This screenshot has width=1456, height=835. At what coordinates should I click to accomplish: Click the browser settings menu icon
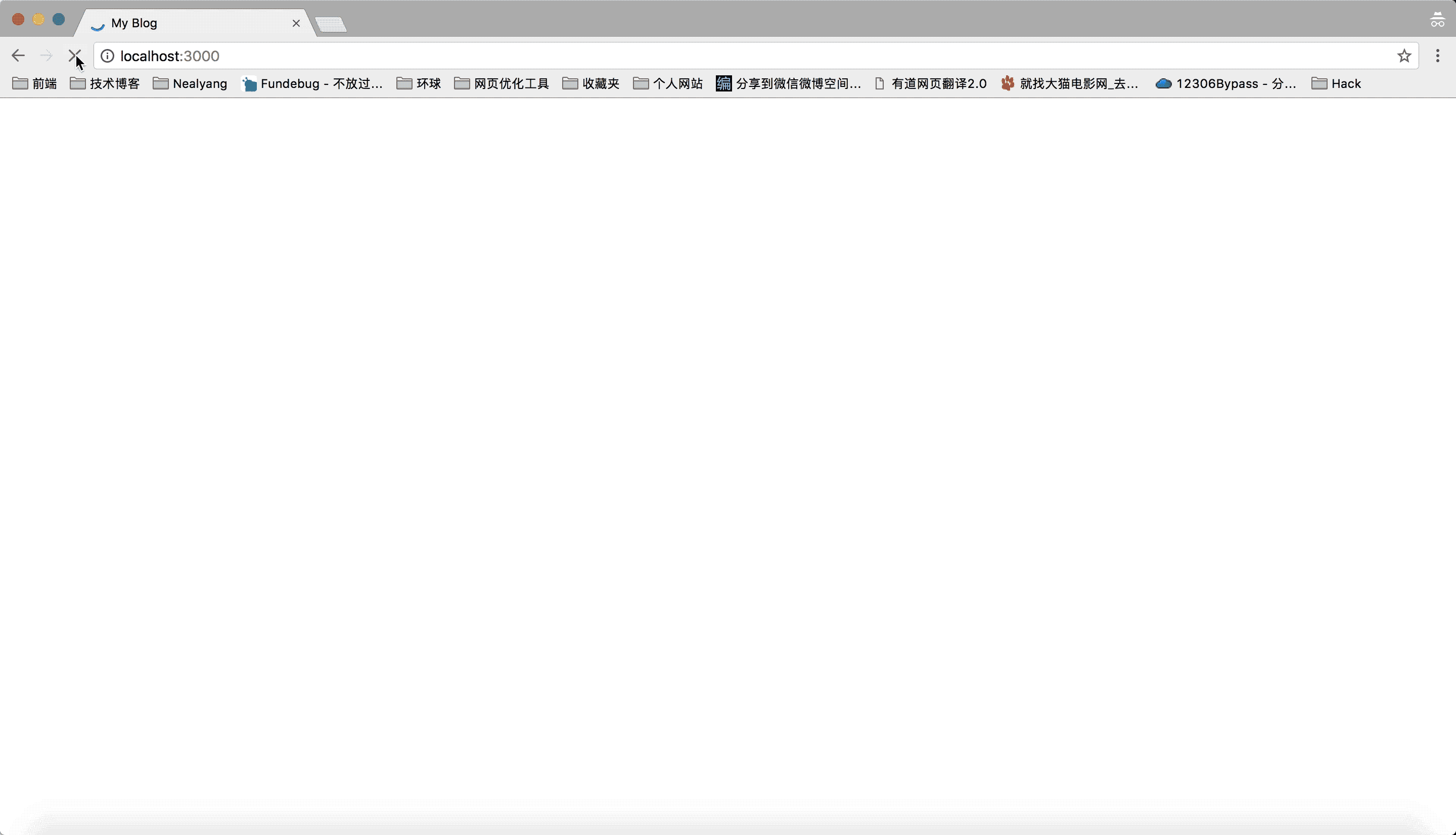point(1437,56)
